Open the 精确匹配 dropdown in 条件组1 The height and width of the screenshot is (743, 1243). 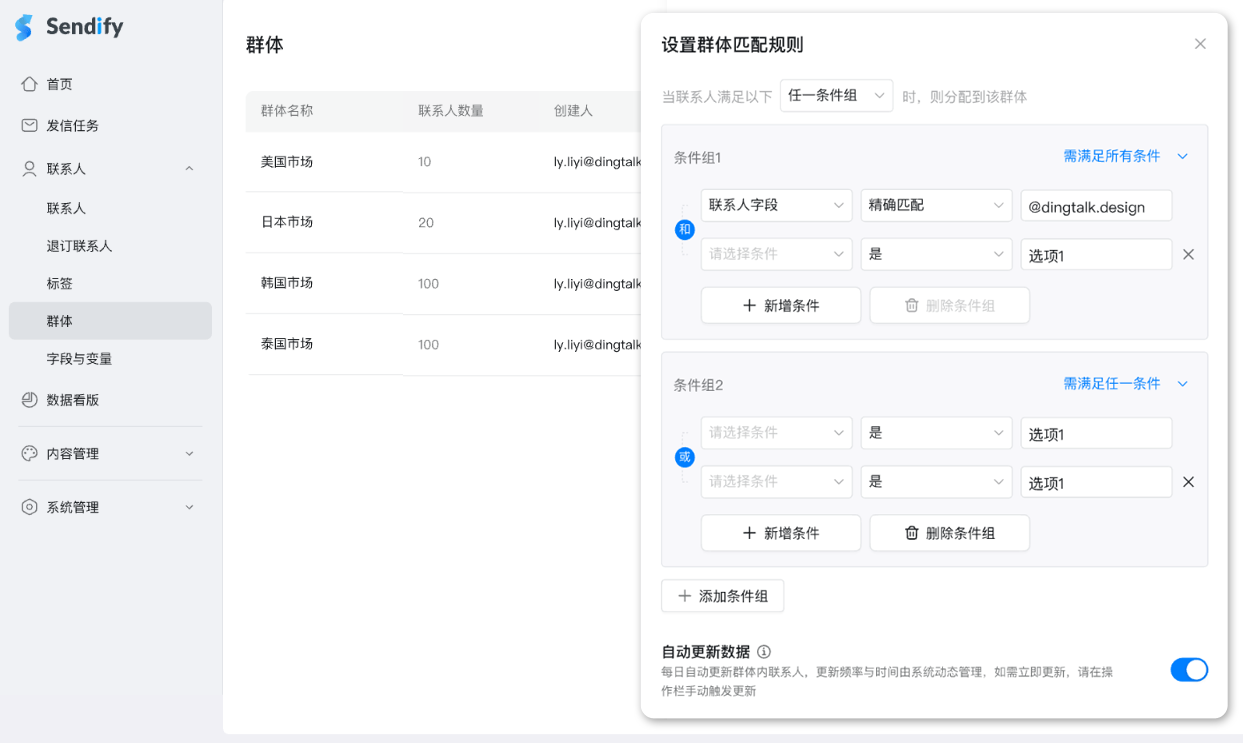coord(936,205)
